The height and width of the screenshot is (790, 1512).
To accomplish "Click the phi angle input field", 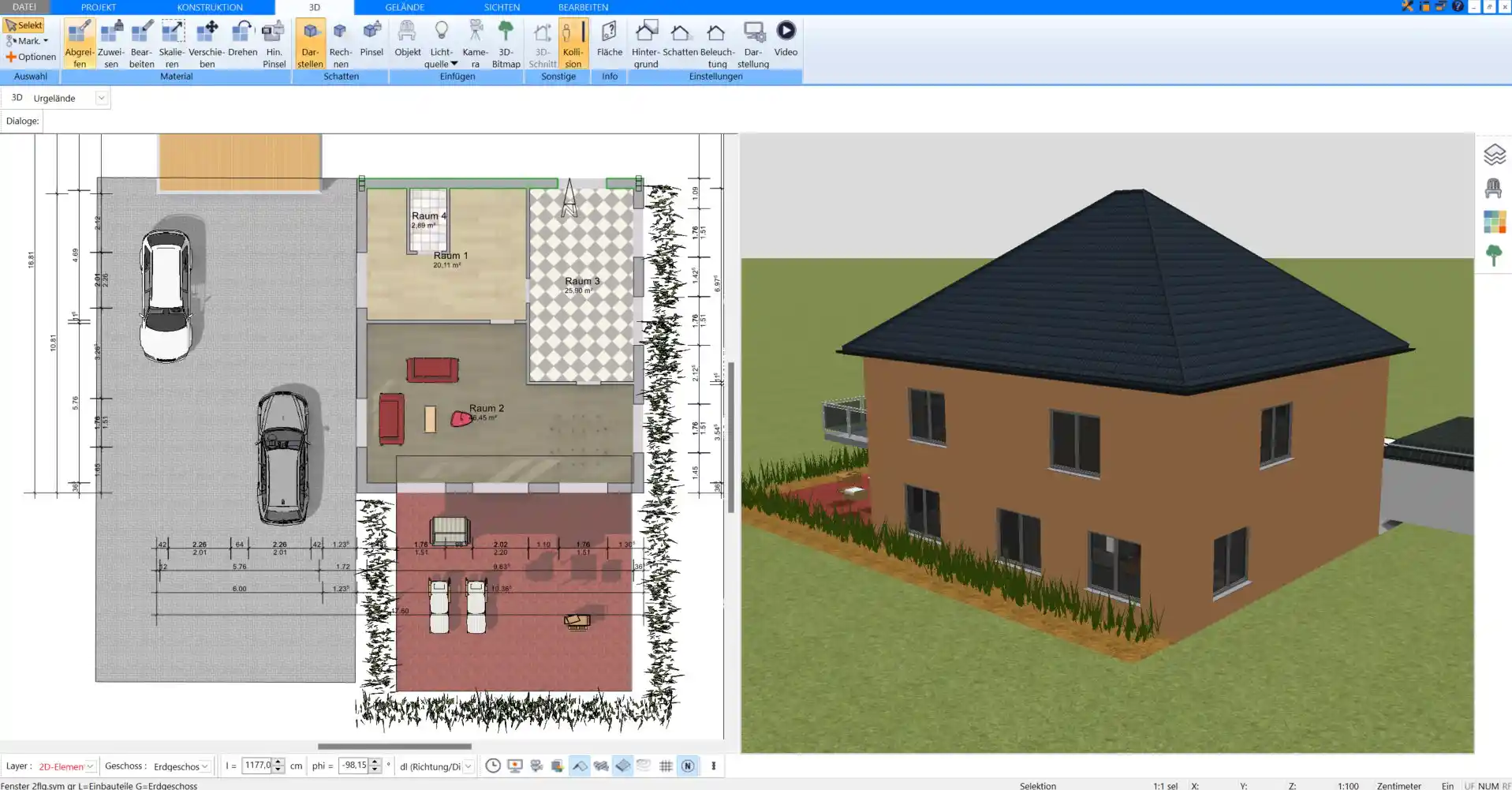I will tap(353, 766).
